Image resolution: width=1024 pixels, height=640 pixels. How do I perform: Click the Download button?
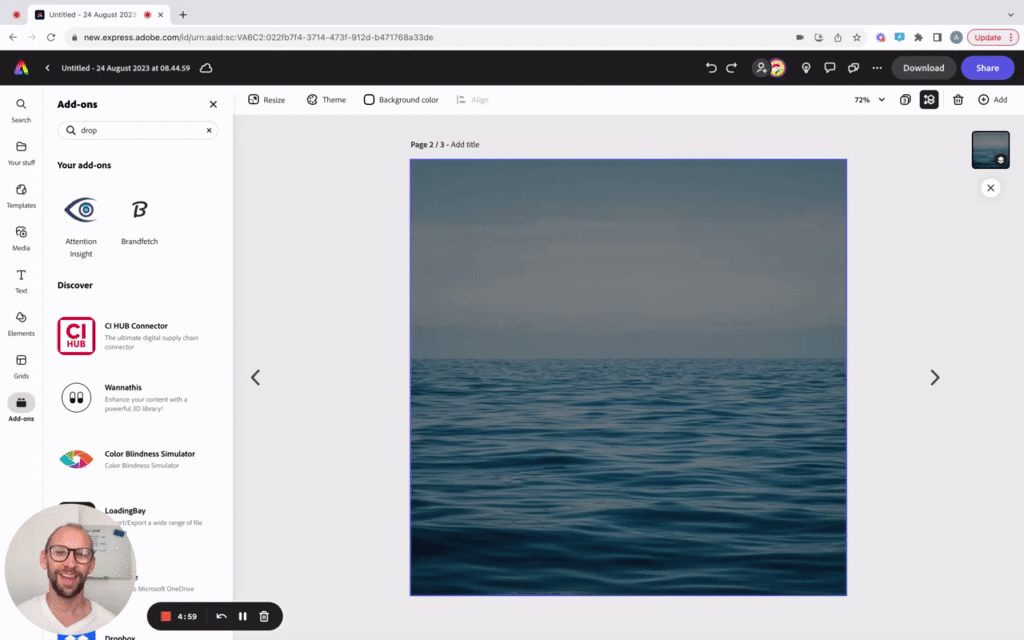922,68
